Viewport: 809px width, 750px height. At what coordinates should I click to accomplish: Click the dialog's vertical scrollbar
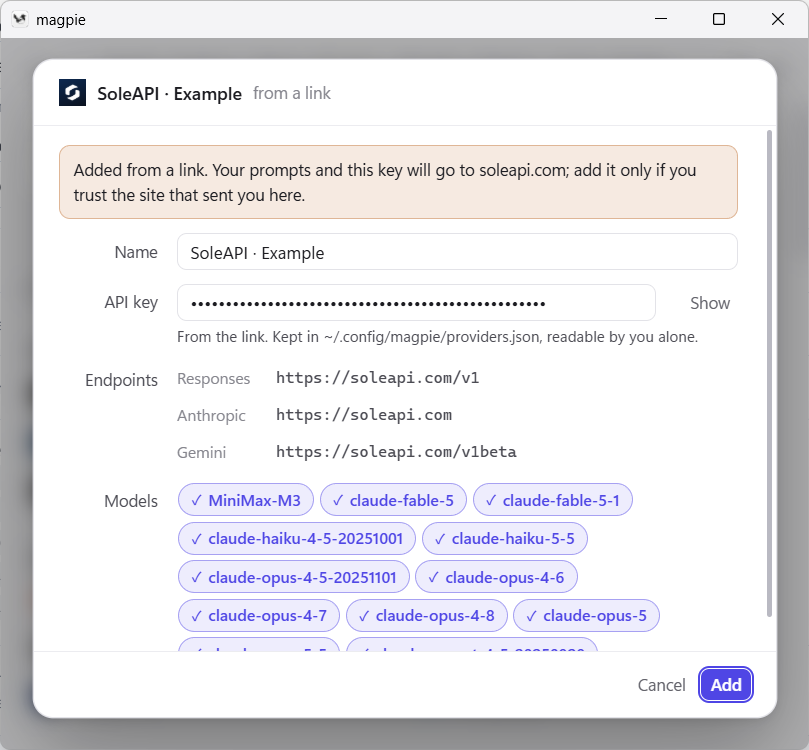(x=769, y=374)
